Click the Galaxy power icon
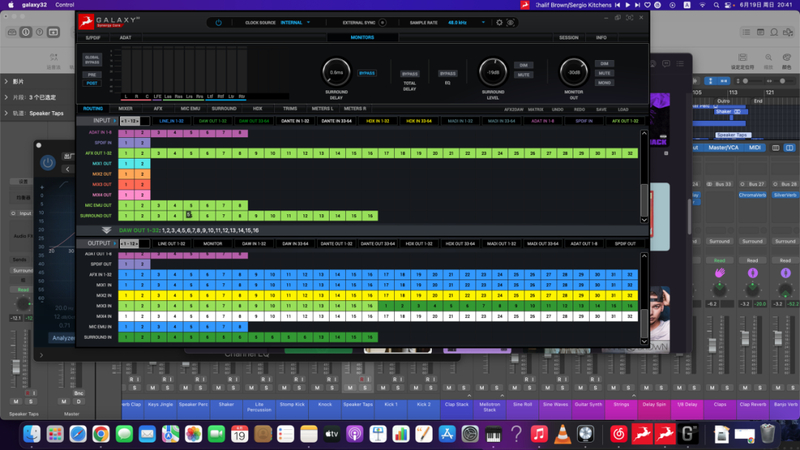This screenshot has width=800, height=450. coord(218,22)
